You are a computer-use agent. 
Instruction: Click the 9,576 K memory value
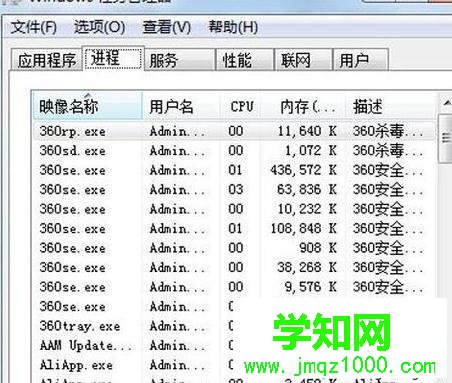point(311,287)
